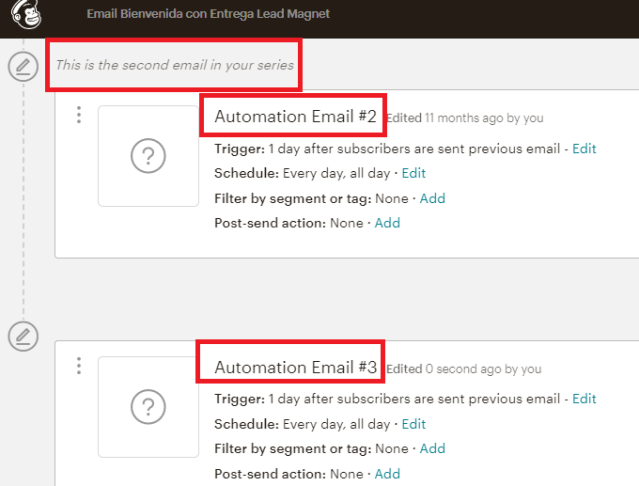Edit the trigger for Automation Email #2
The width and height of the screenshot is (639, 486).
(x=584, y=148)
